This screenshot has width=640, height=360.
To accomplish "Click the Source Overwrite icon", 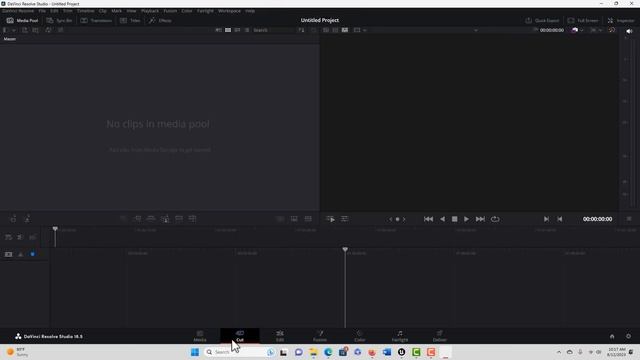I will 193,219.
